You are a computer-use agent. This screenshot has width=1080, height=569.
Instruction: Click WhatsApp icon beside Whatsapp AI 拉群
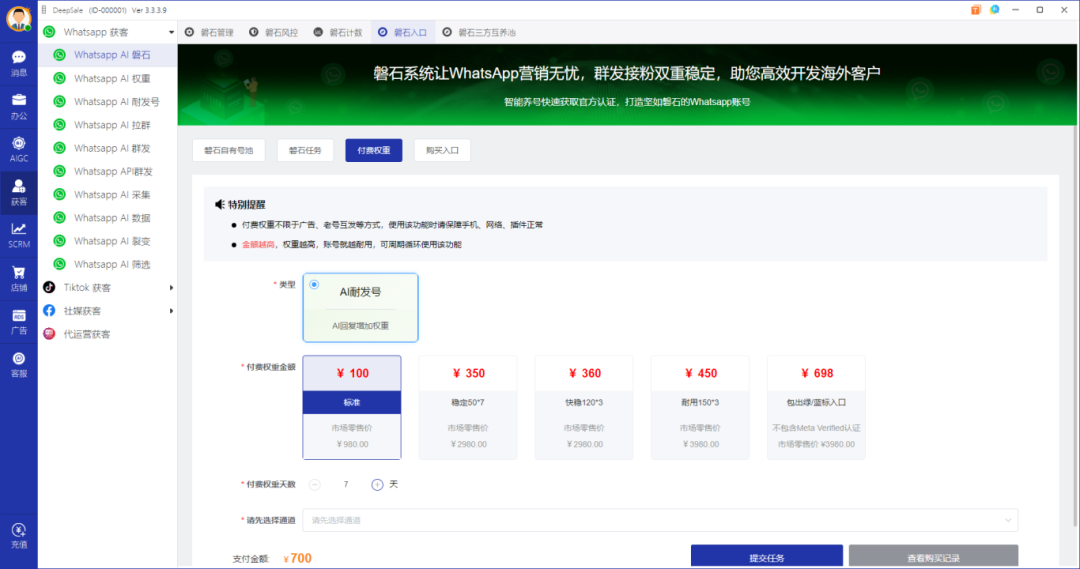click(60, 125)
